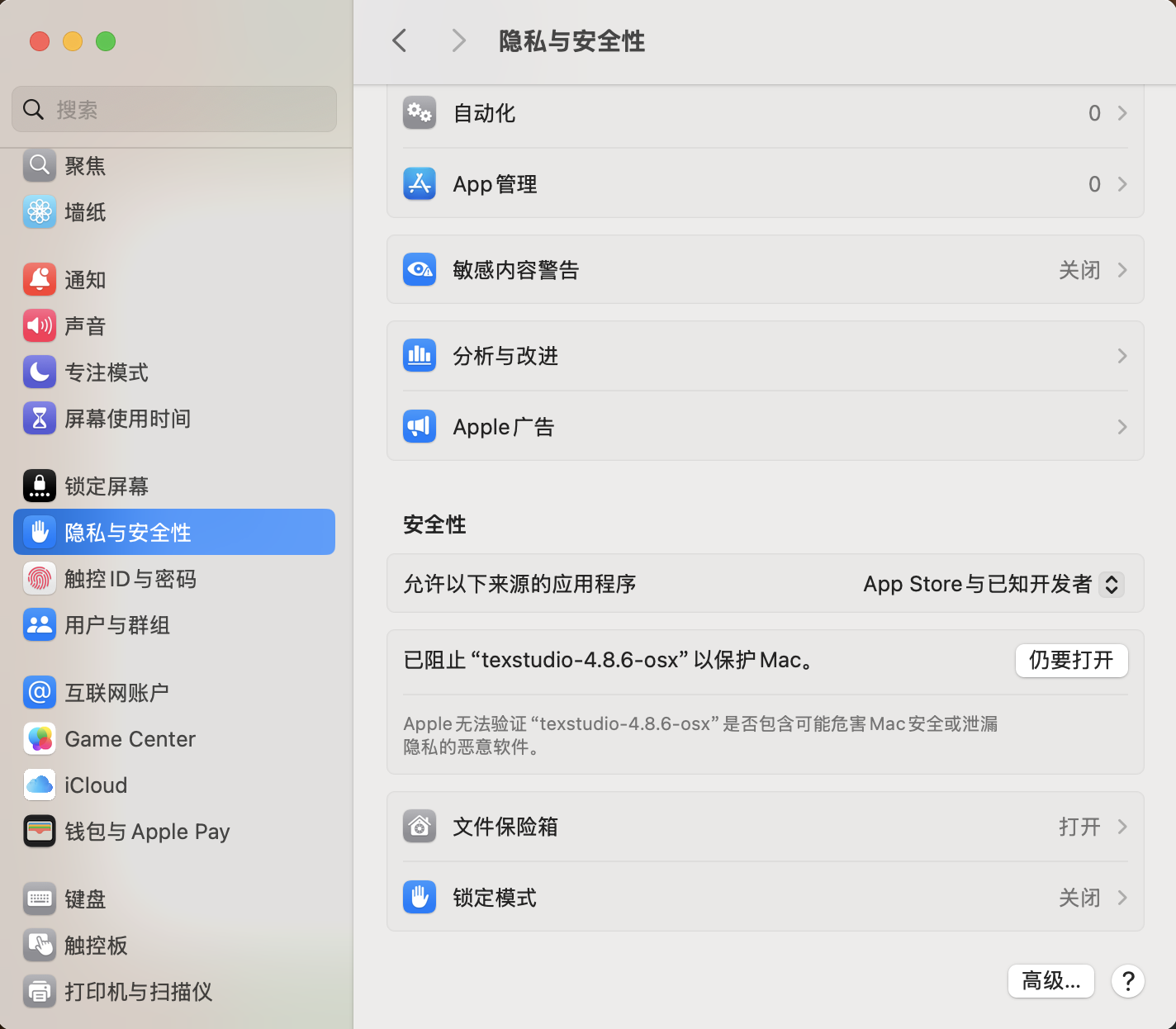1176x1029 pixels.
Task: Click the 允许以下来源的应用程序 label
Action: tap(519, 584)
